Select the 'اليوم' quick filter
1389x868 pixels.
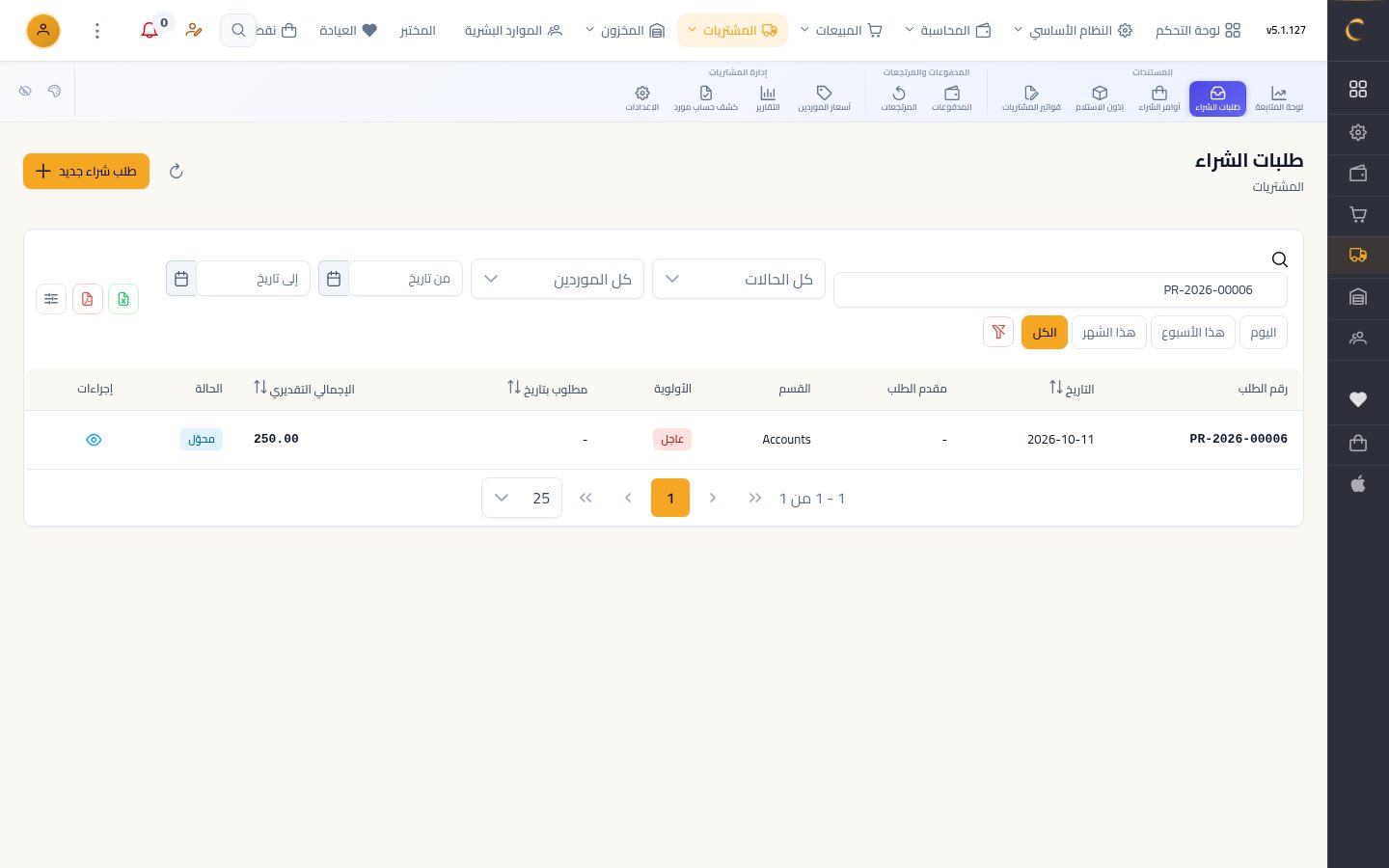pos(1263,332)
